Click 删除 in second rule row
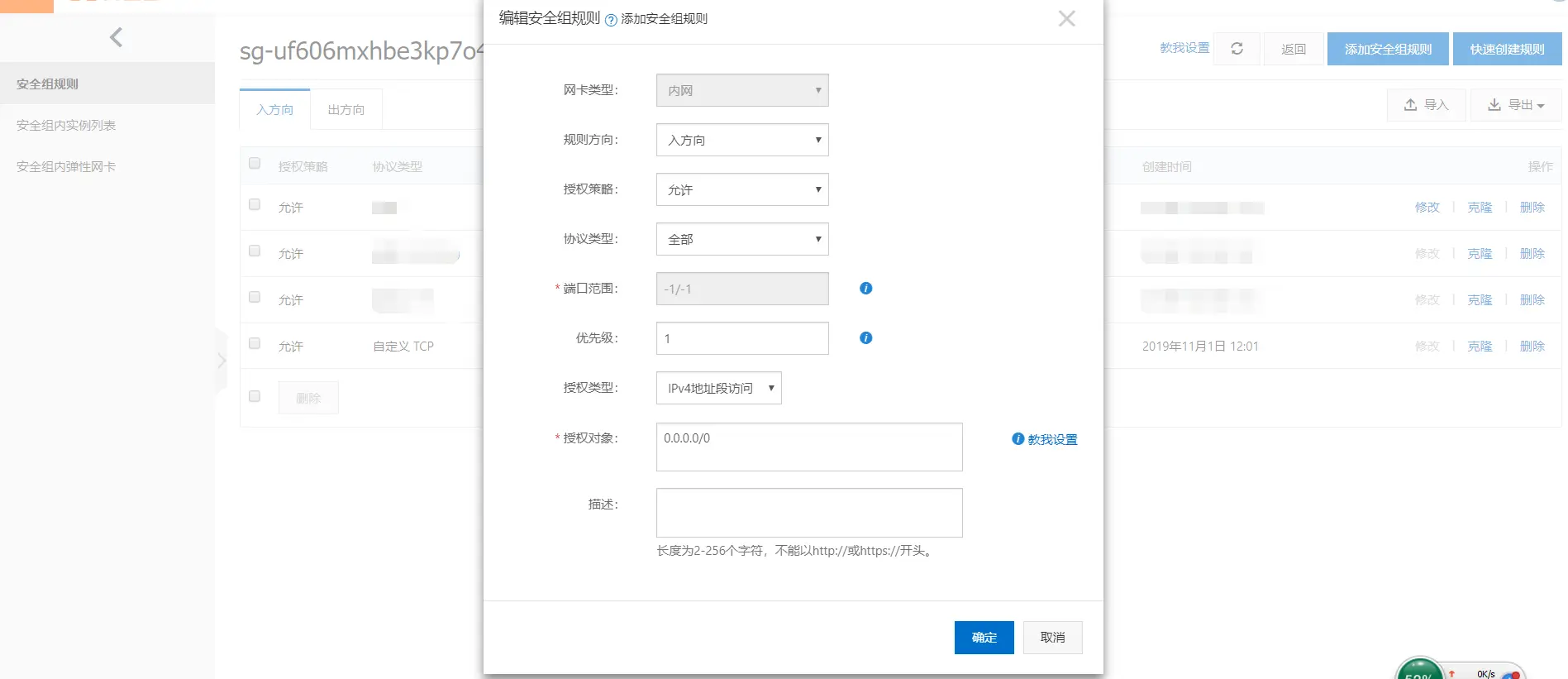The height and width of the screenshot is (679, 1568). click(x=1532, y=253)
